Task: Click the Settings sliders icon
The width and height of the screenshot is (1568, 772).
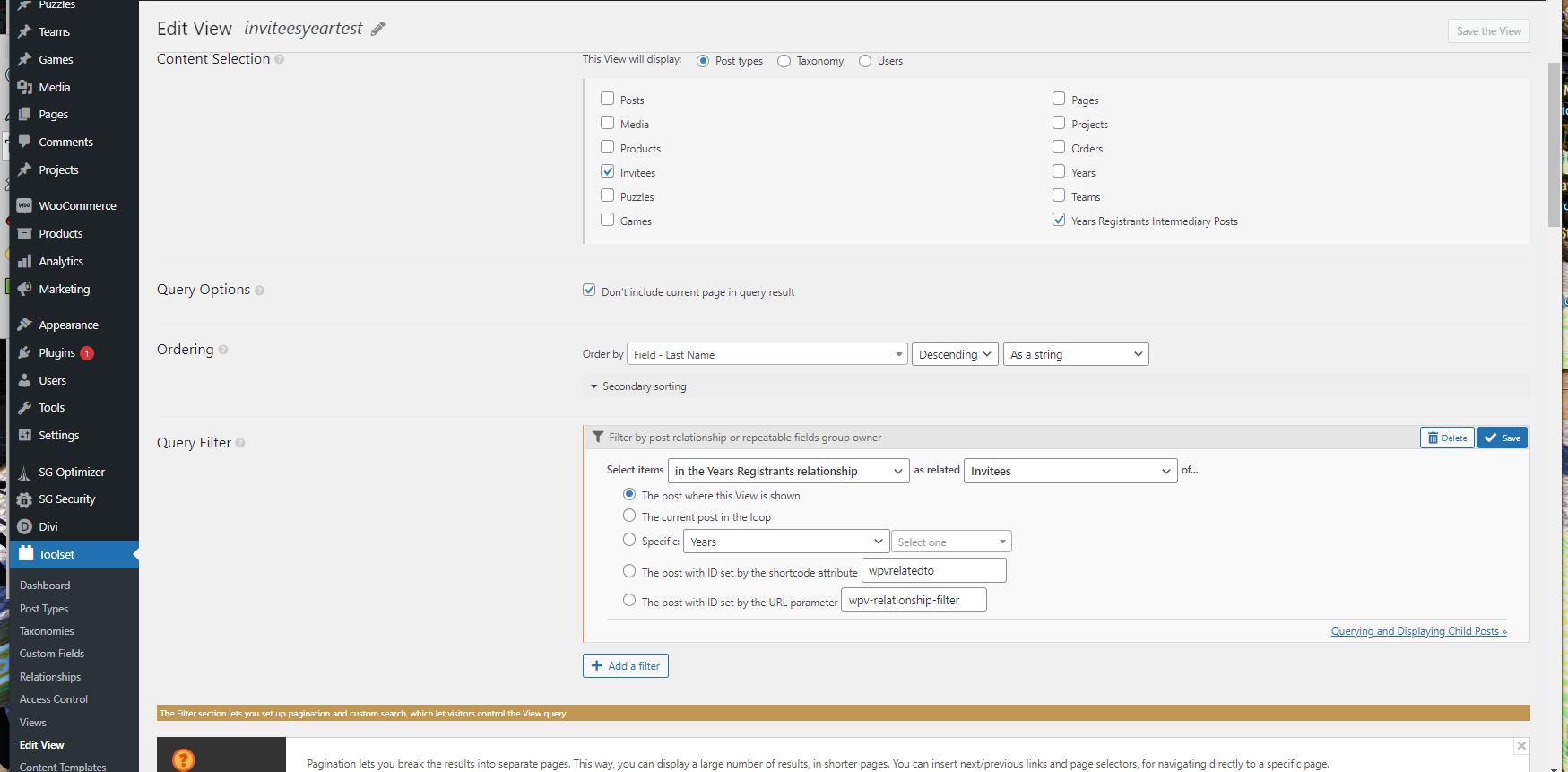Action: (24, 435)
